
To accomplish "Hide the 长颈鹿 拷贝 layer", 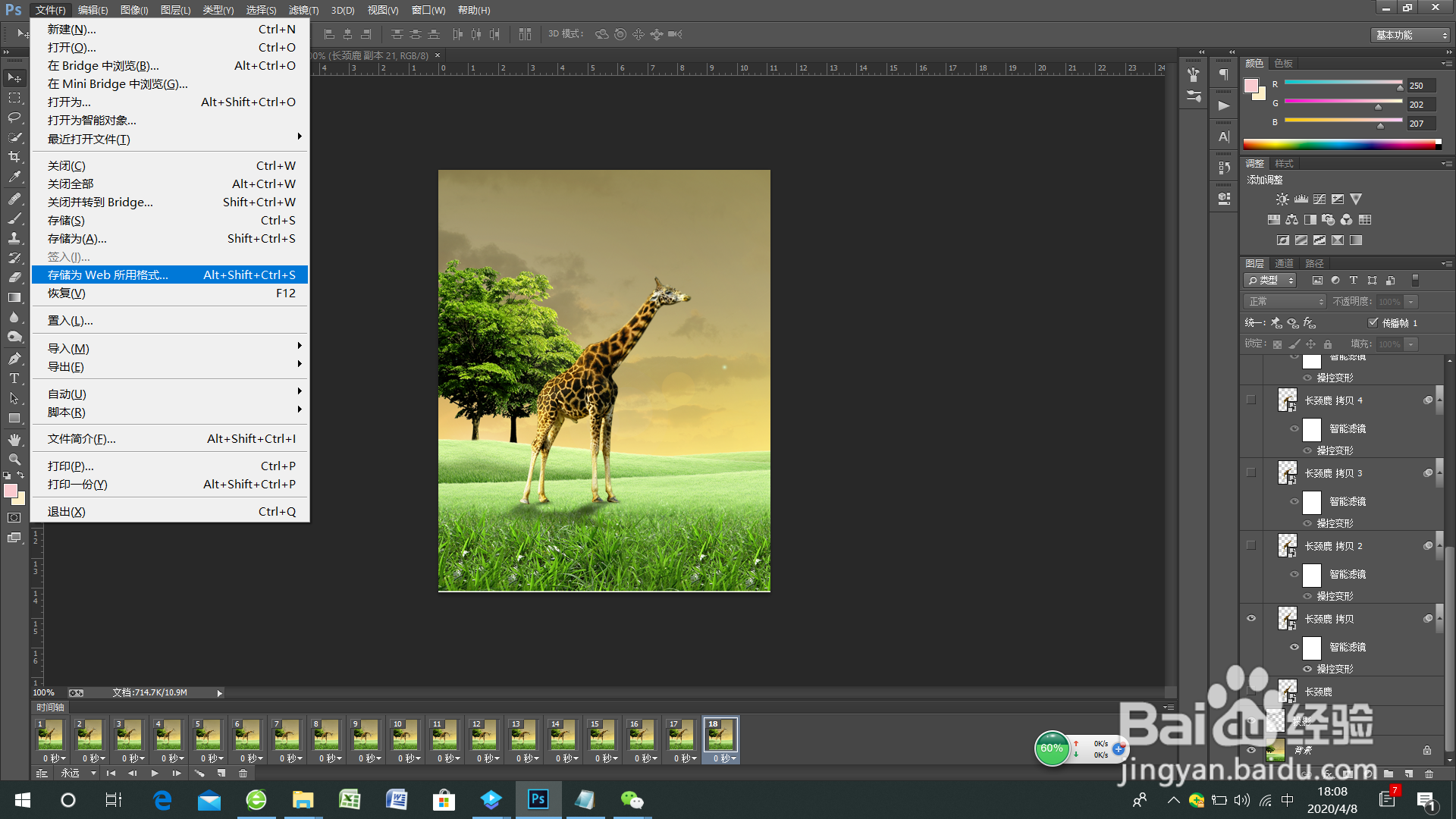I will 1251,619.
